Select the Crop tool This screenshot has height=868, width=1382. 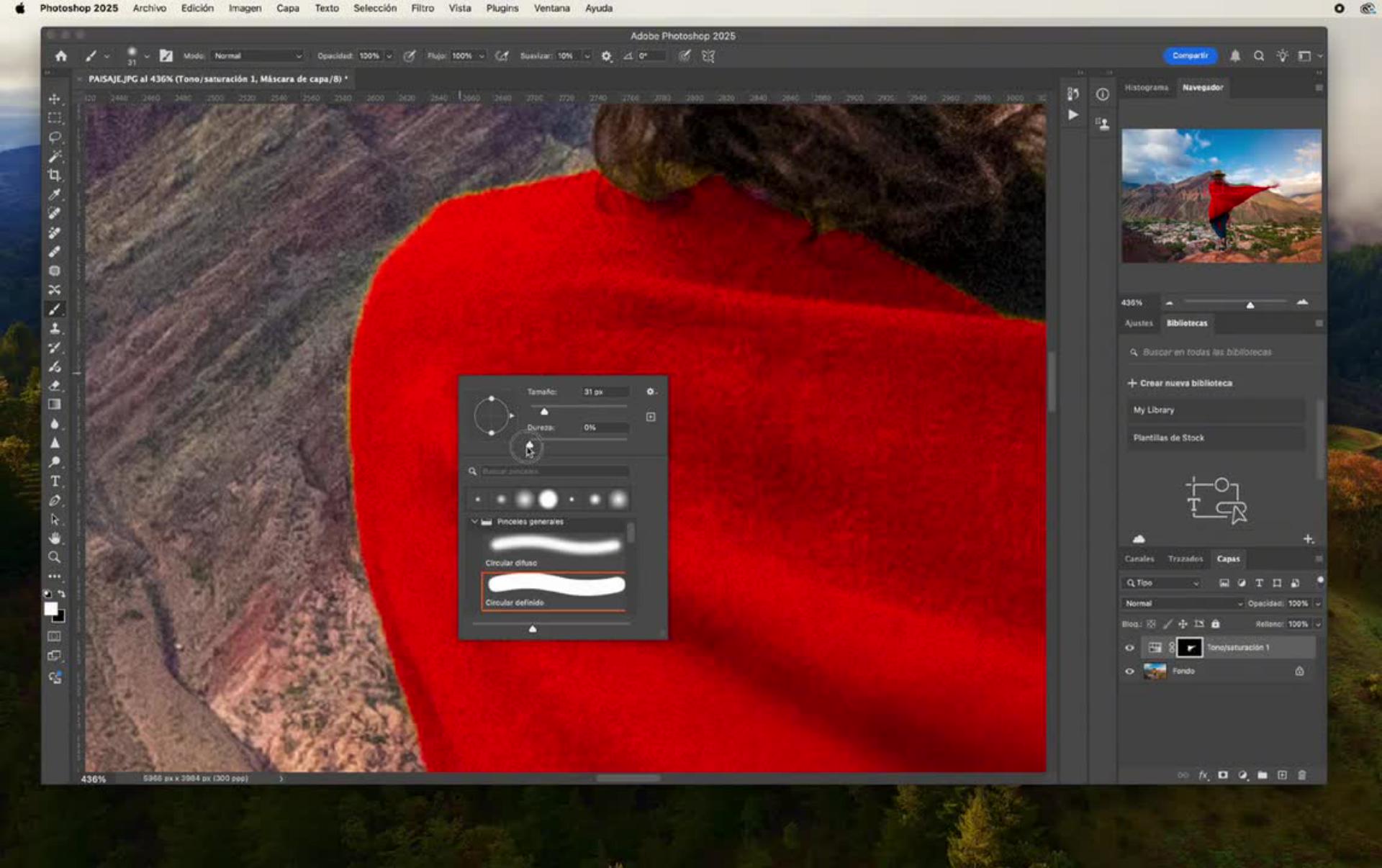pos(55,175)
